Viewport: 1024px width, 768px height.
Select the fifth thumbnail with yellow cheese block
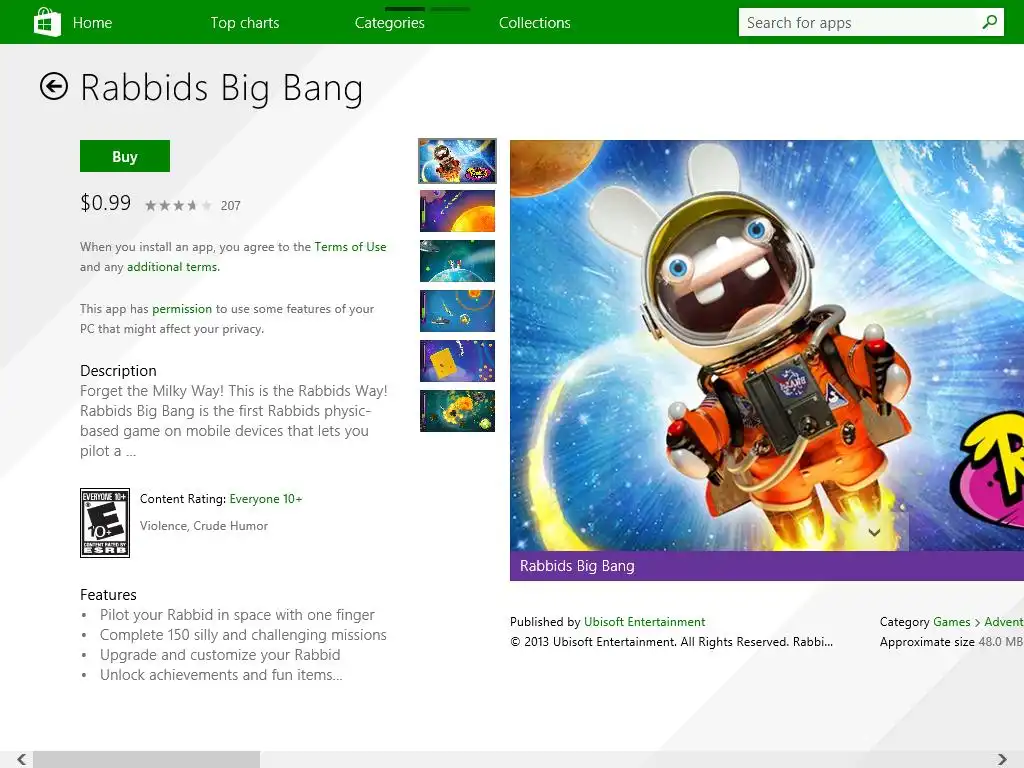pyautogui.click(x=457, y=360)
